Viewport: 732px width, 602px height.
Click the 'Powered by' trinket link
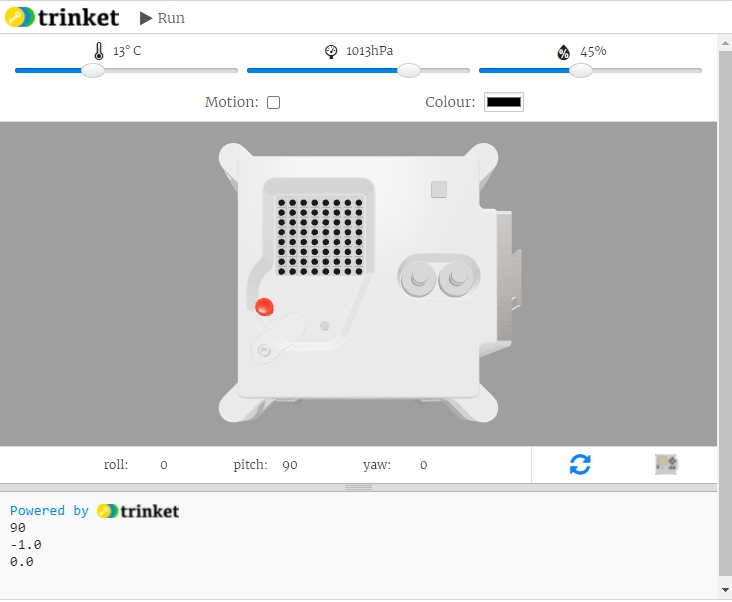click(49, 511)
